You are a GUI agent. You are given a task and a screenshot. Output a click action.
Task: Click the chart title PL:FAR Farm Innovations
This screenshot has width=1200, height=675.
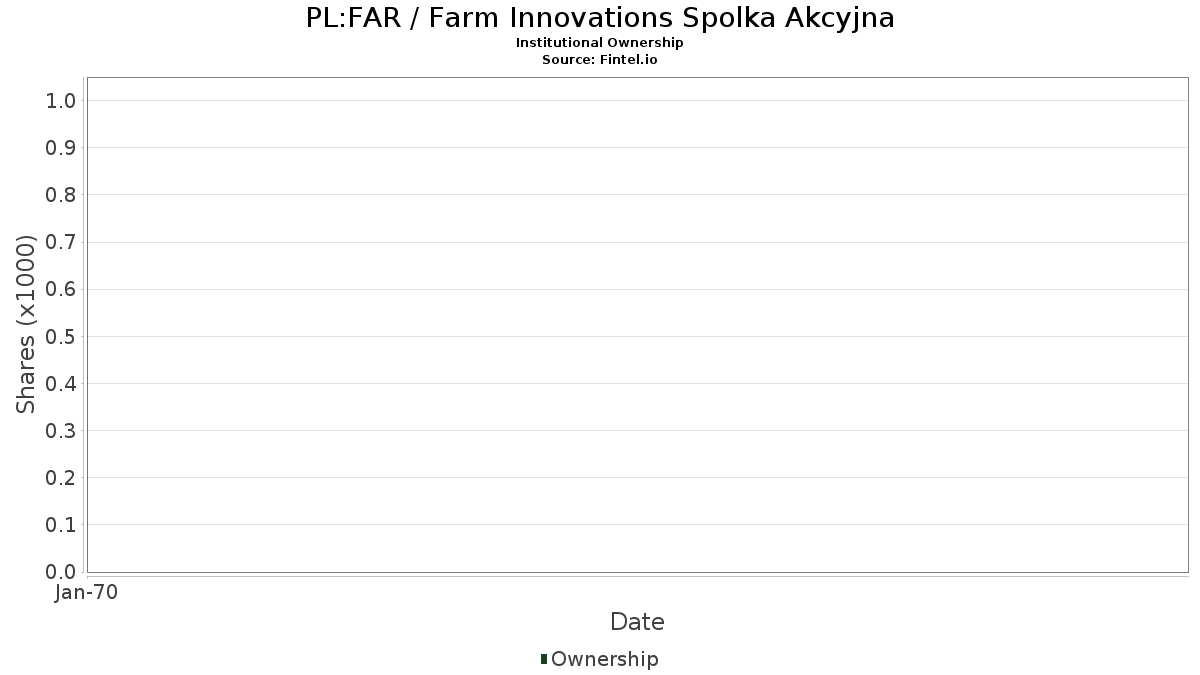tap(600, 18)
